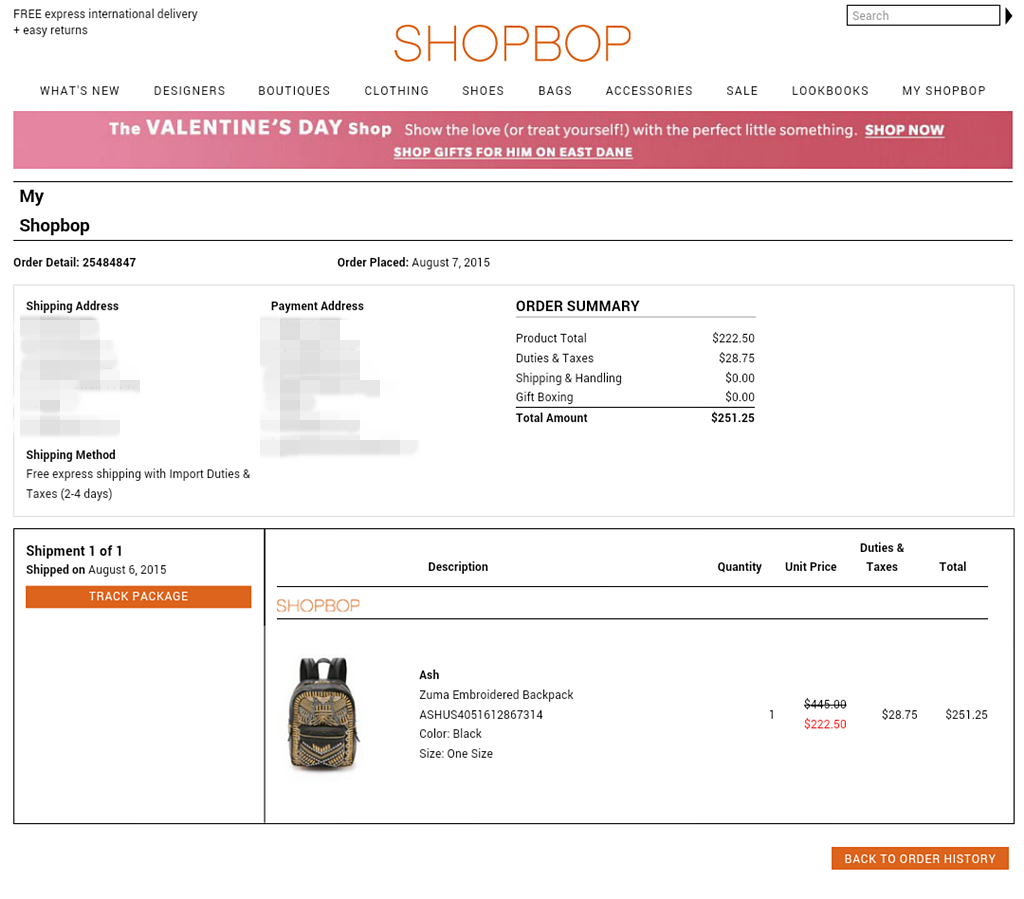Viewport: 1024px width, 899px height.
Task: Click the orange SHOPBOP header logo
Action: coord(513,43)
